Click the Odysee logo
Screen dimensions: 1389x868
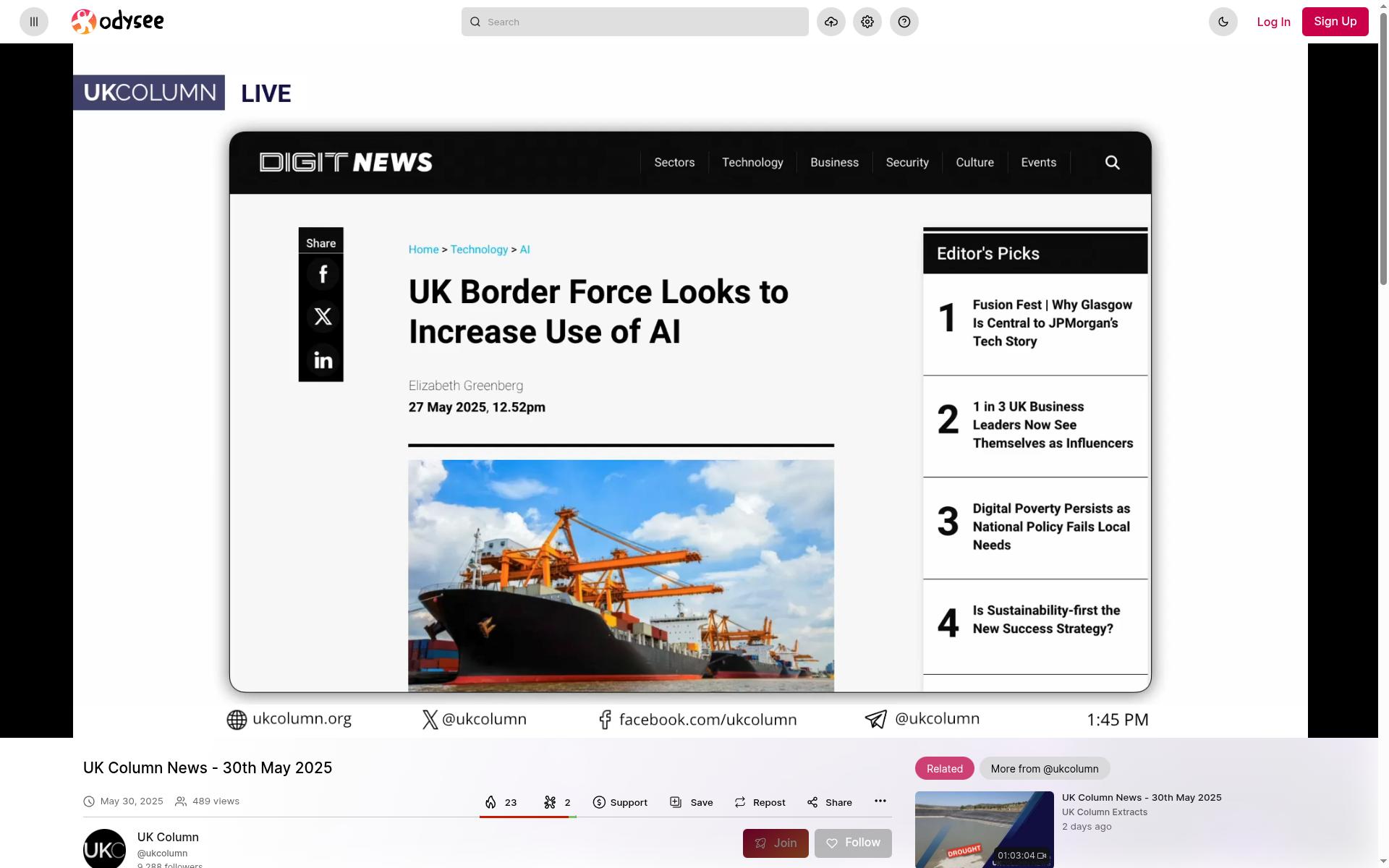pyautogui.click(x=118, y=22)
